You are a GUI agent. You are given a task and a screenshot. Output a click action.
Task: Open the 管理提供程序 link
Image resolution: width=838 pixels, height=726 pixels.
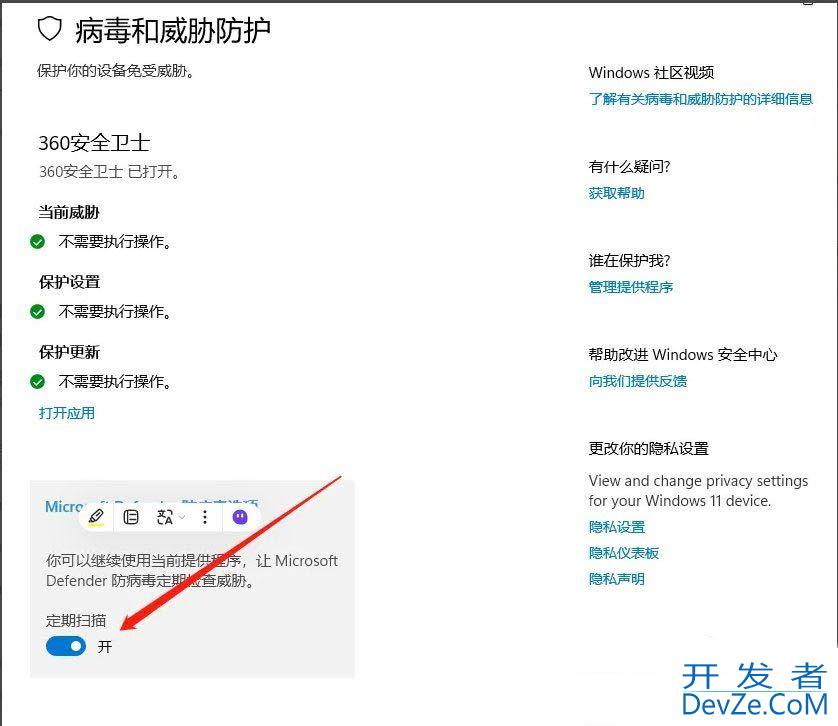[x=631, y=287]
